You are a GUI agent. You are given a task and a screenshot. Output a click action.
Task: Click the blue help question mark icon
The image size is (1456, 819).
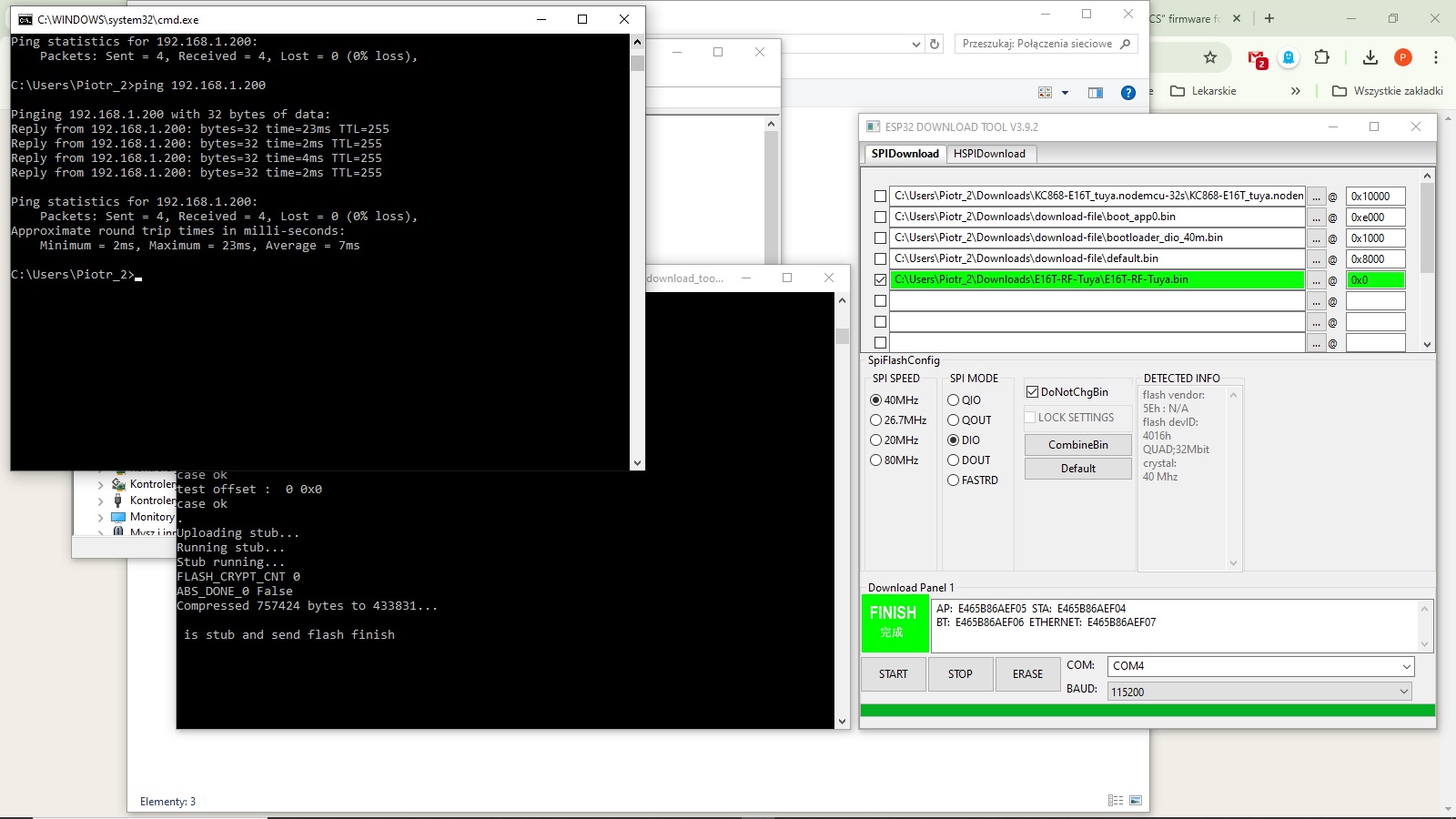pos(1127,93)
